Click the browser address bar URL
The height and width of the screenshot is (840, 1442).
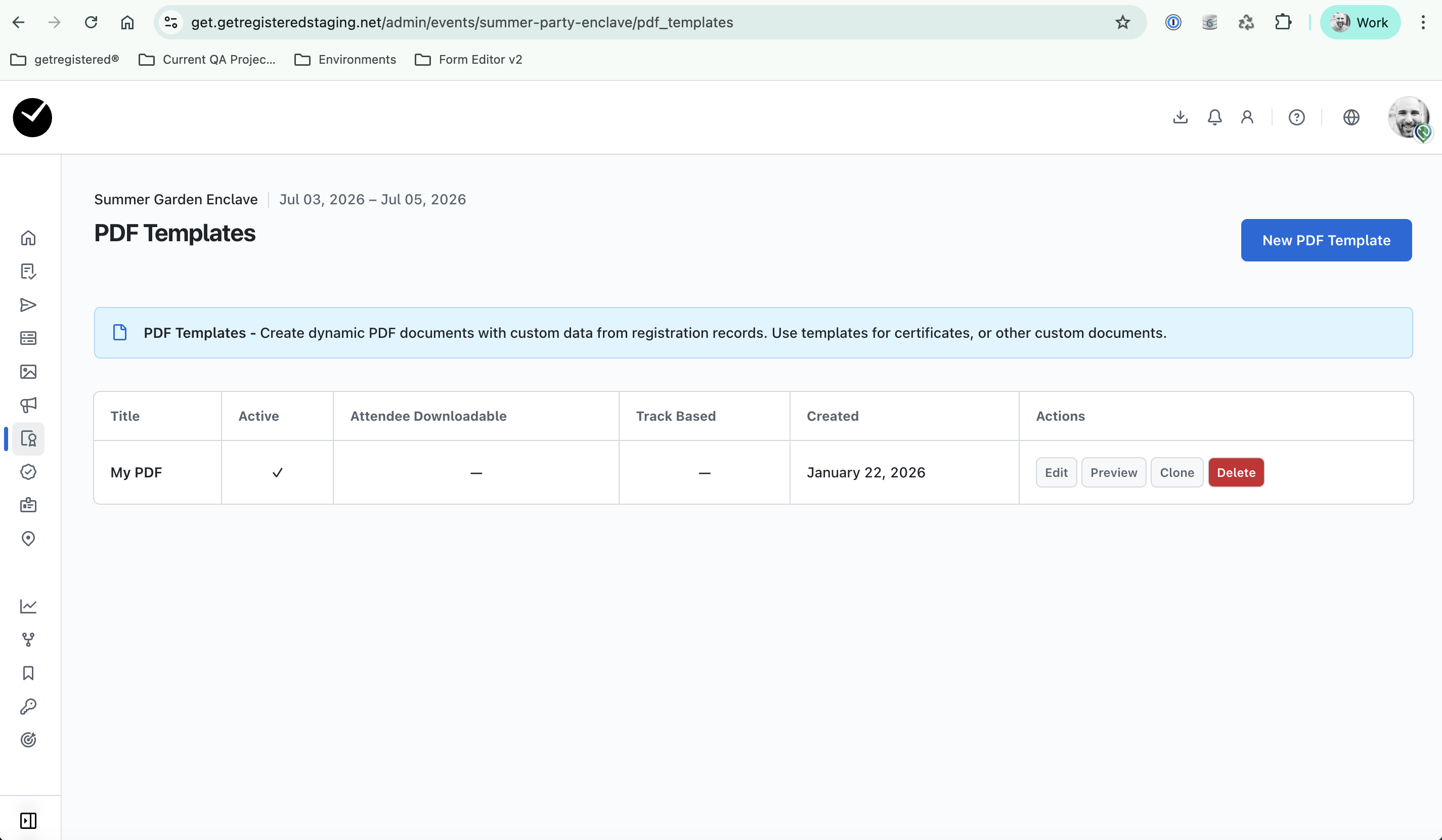tap(461, 22)
